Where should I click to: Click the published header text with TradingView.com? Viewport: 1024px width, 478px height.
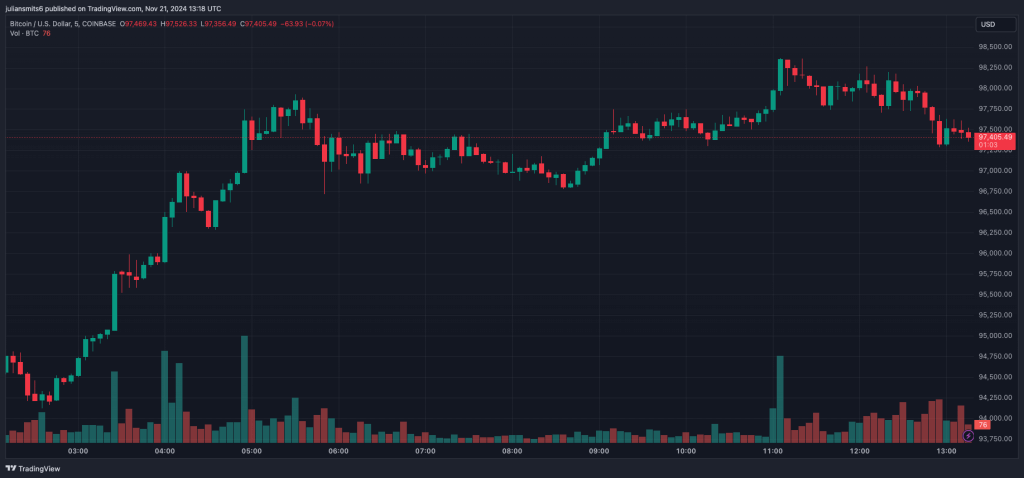pyautogui.click(x=113, y=8)
